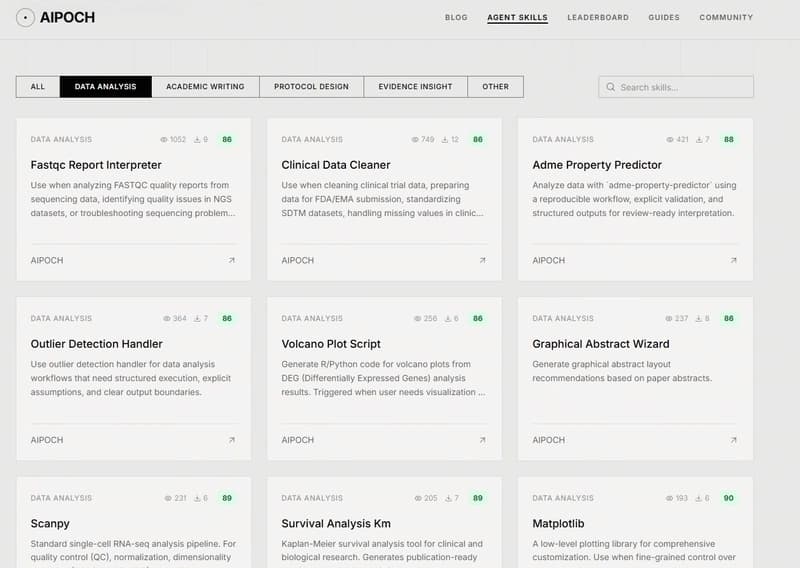Click AIPOCH author on Outlier Detection Handler card
This screenshot has width=800, height=568.
[47, 440]
